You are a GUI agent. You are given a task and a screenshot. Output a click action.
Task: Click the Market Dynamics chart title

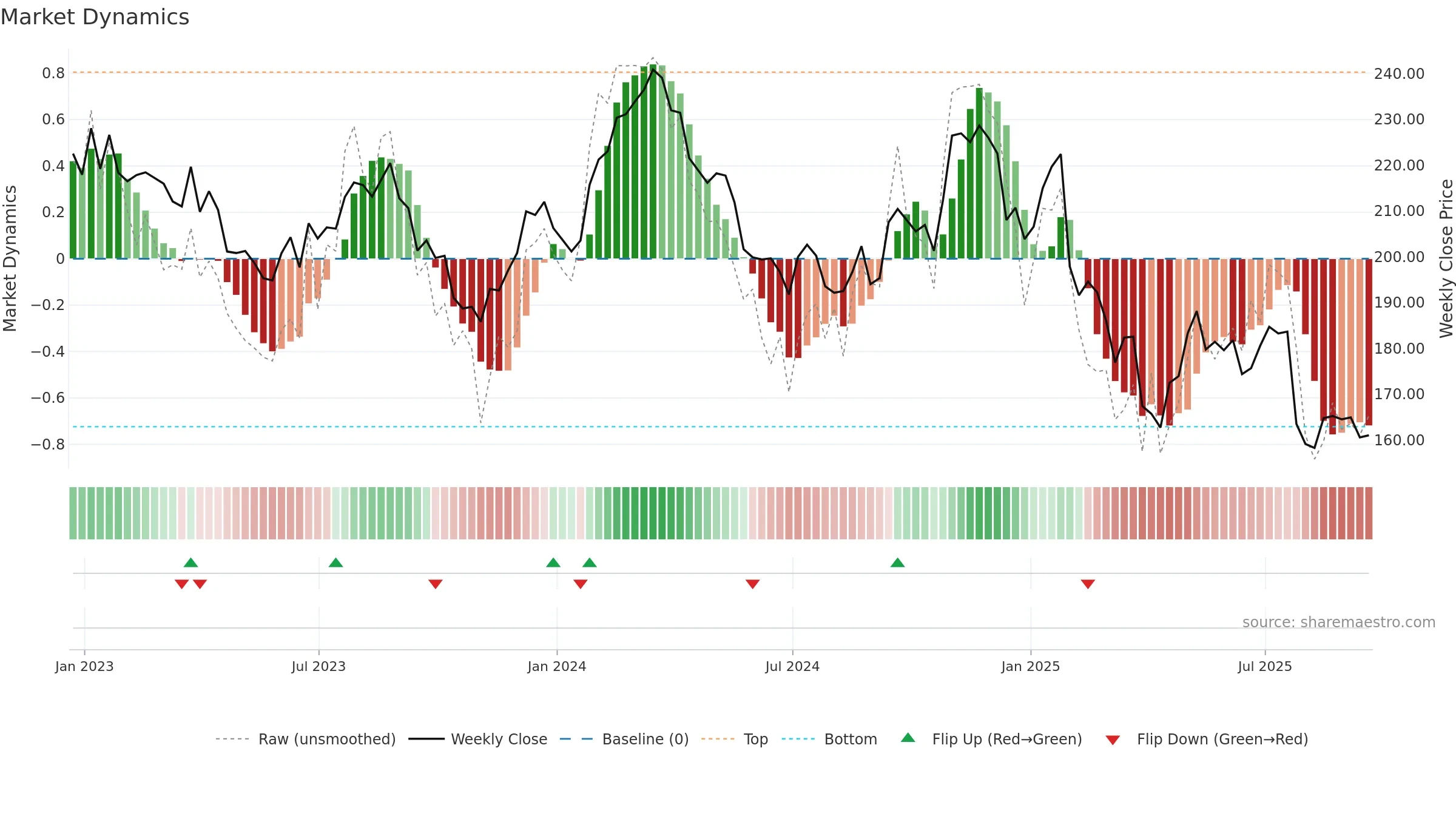[x=95, y=17]
